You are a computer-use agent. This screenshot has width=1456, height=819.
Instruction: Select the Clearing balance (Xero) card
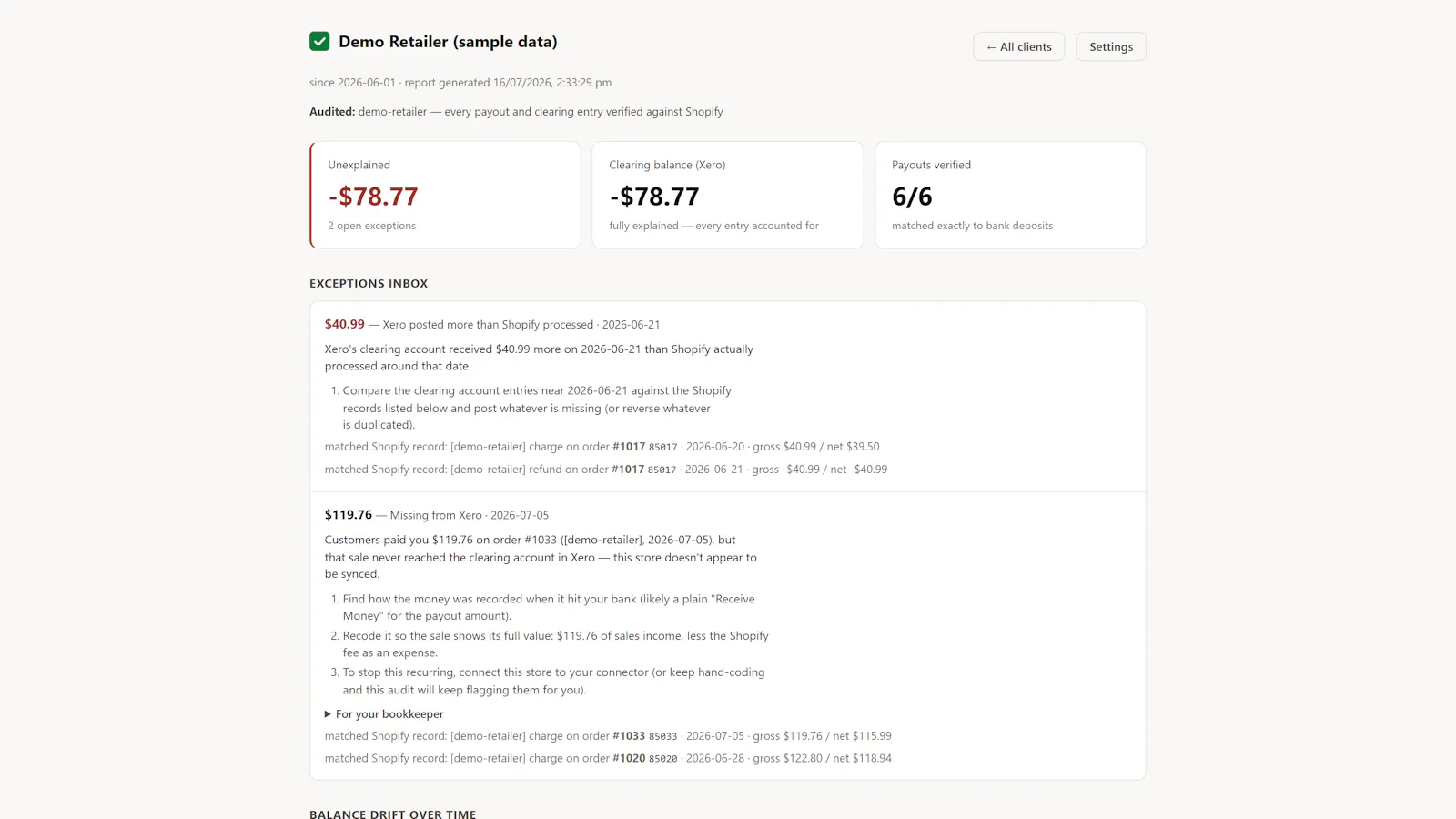[727, 195]
